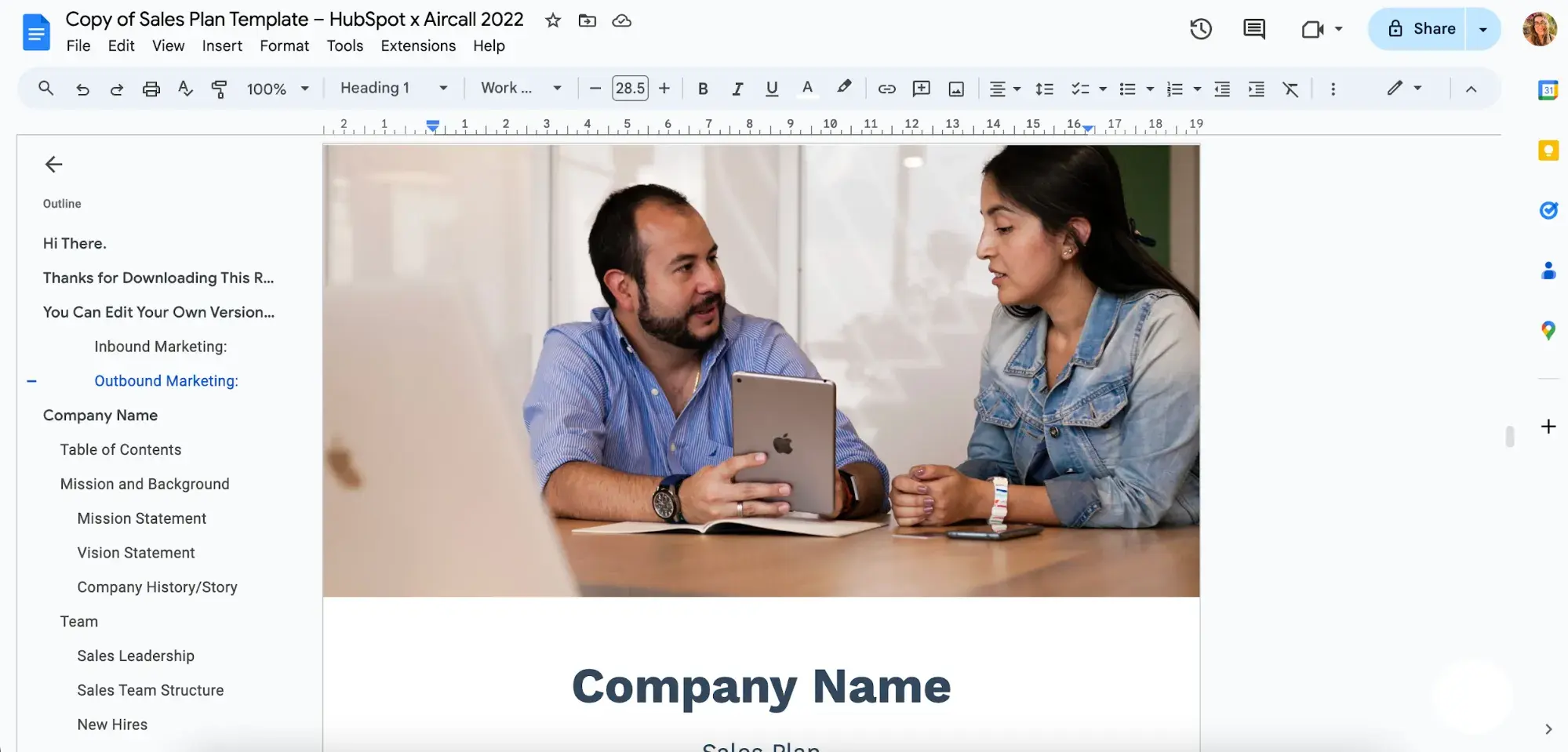
Task: Check the cloud save status icon
Action: 621,20
